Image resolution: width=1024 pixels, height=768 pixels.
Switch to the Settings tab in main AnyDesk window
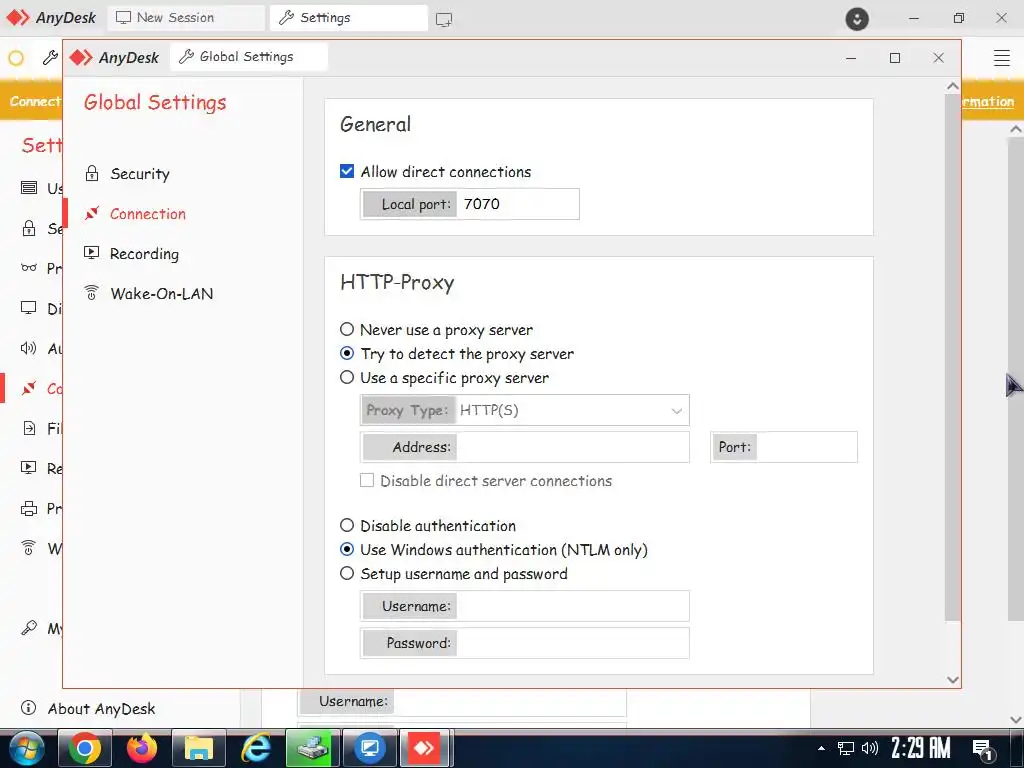[x=349, y=18]
